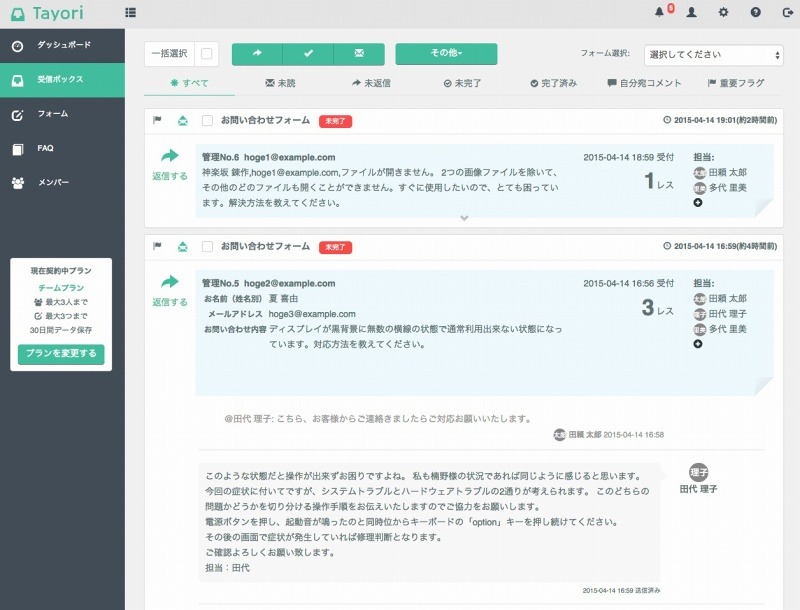
Task: Check the bulk select checkbox
Action: point(206,54)
